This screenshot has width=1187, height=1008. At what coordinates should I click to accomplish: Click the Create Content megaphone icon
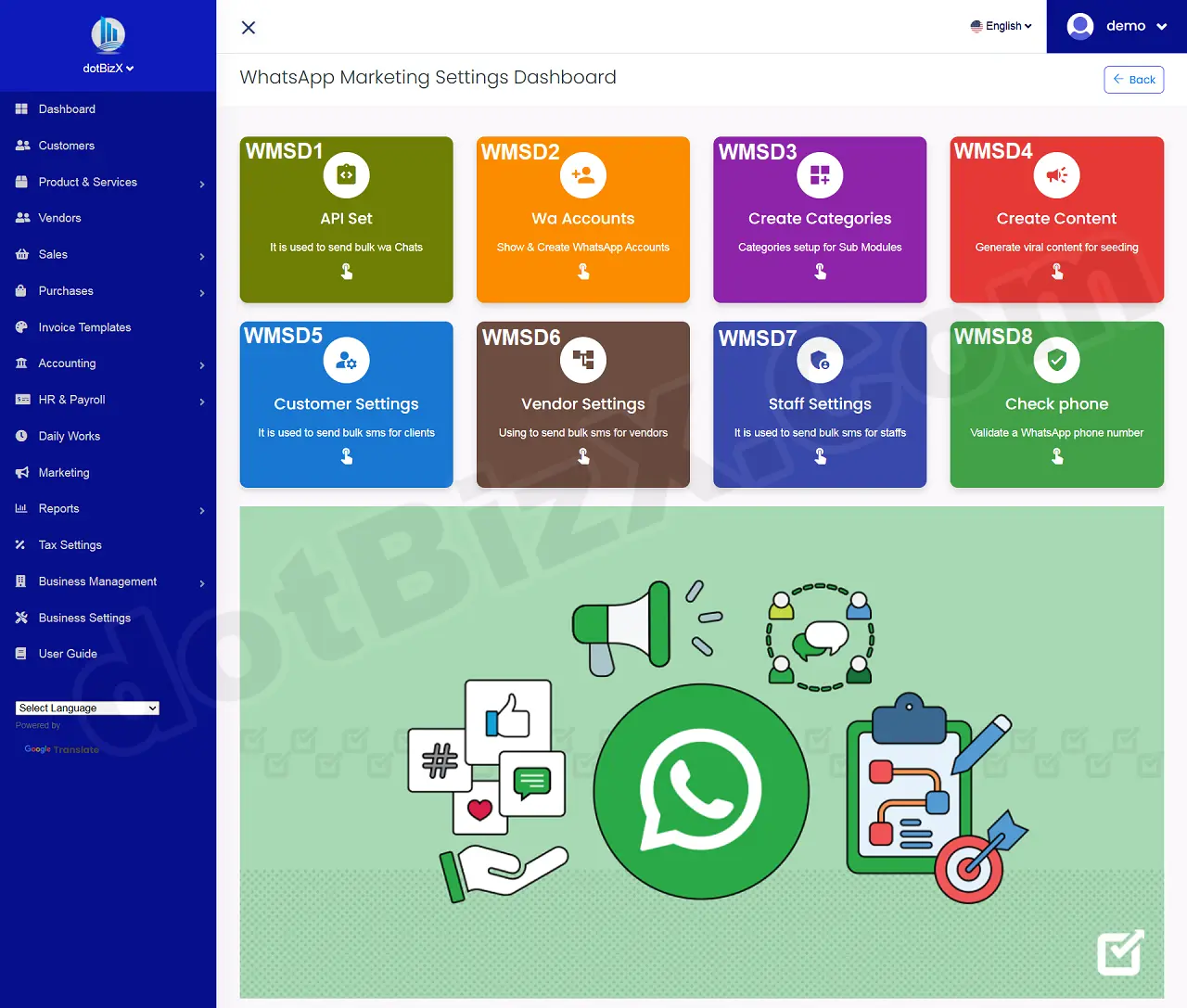tap(1056, 175)
